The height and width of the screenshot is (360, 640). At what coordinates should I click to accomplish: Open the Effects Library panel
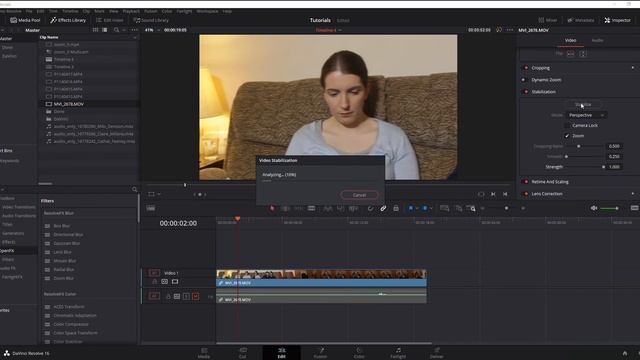pos(68,20)
